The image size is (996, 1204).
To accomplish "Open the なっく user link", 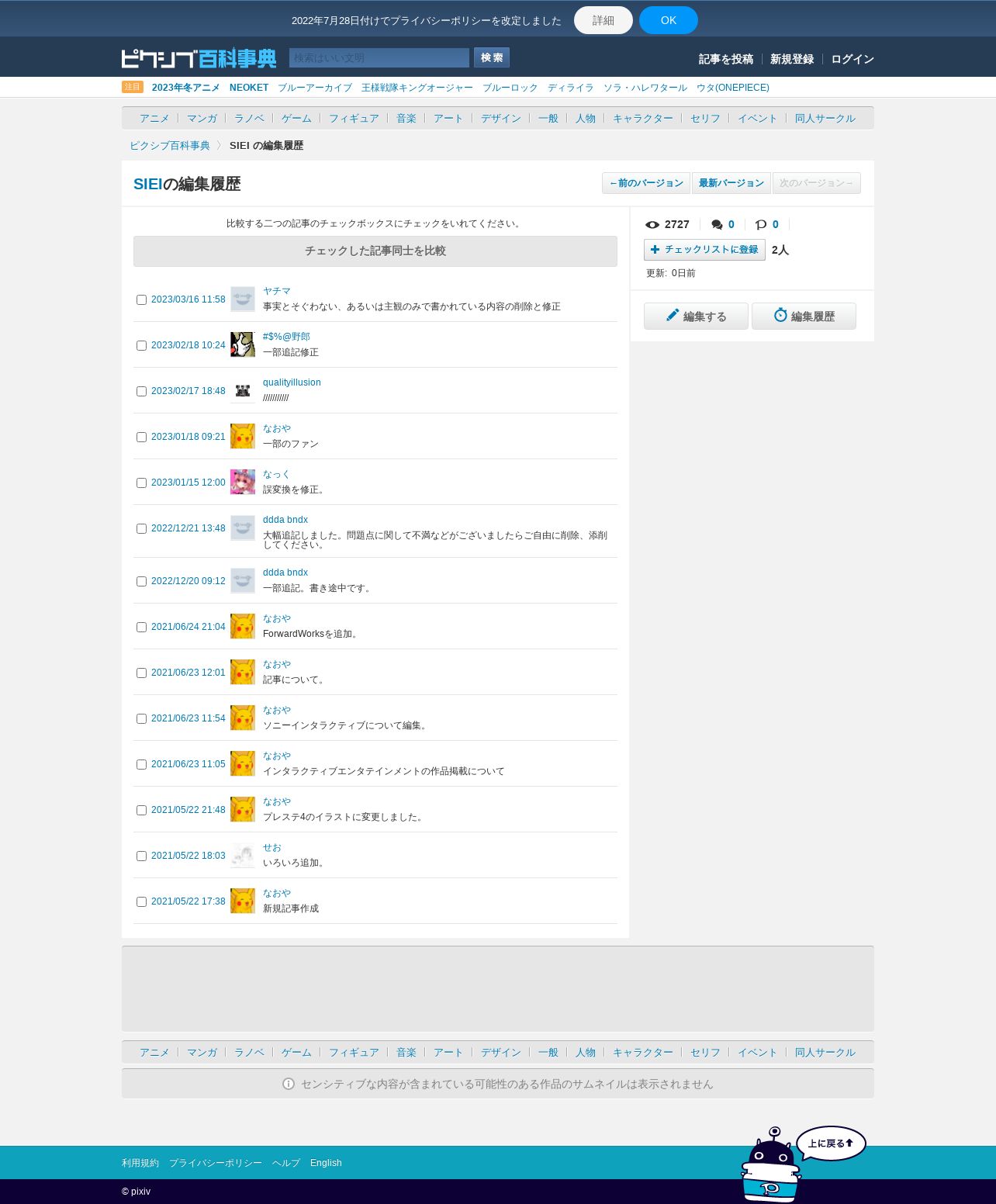I will (276, 474).
